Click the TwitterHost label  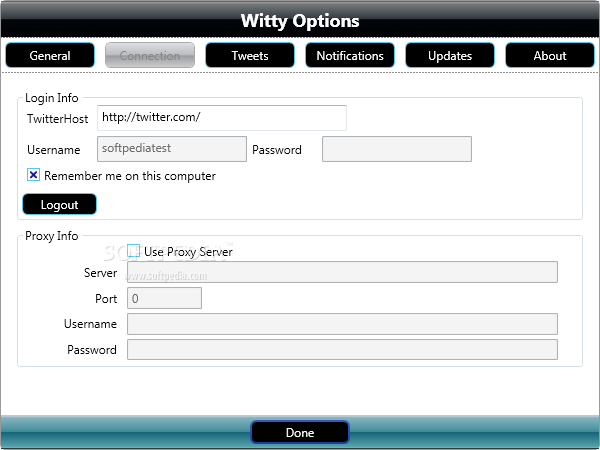click(x=57, y=119)
